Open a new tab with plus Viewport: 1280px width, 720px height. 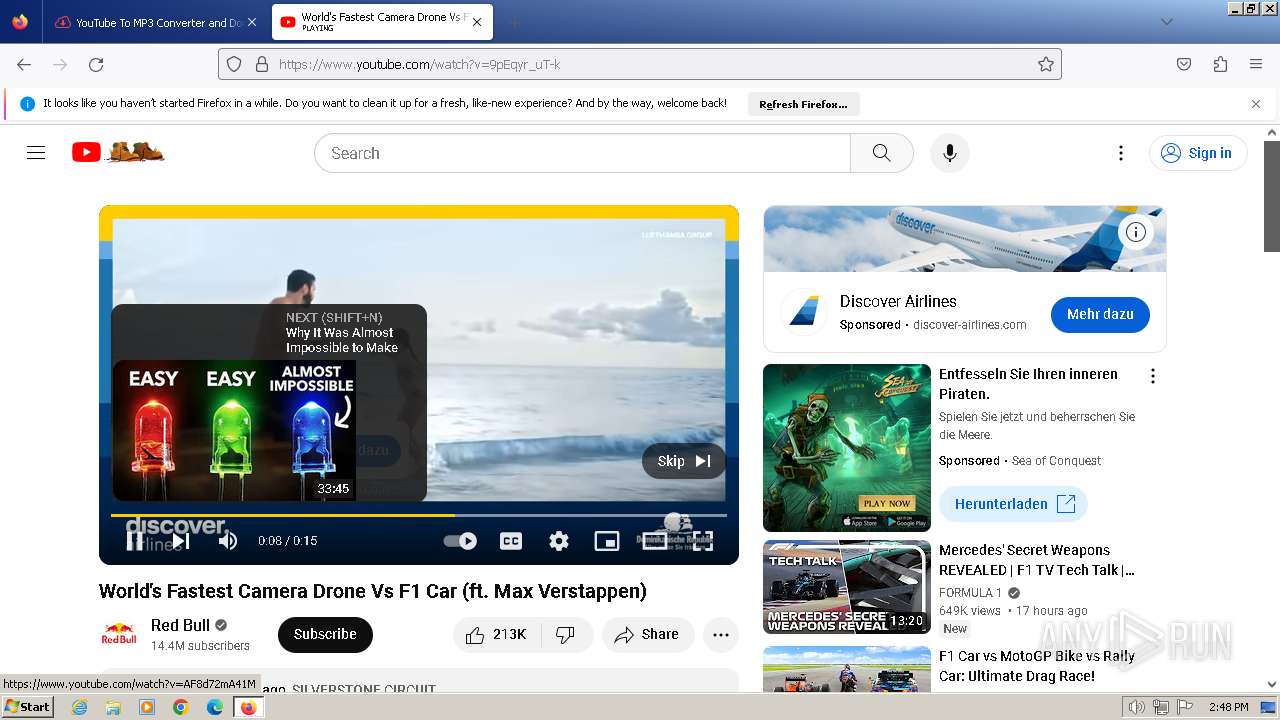(514, 22)
